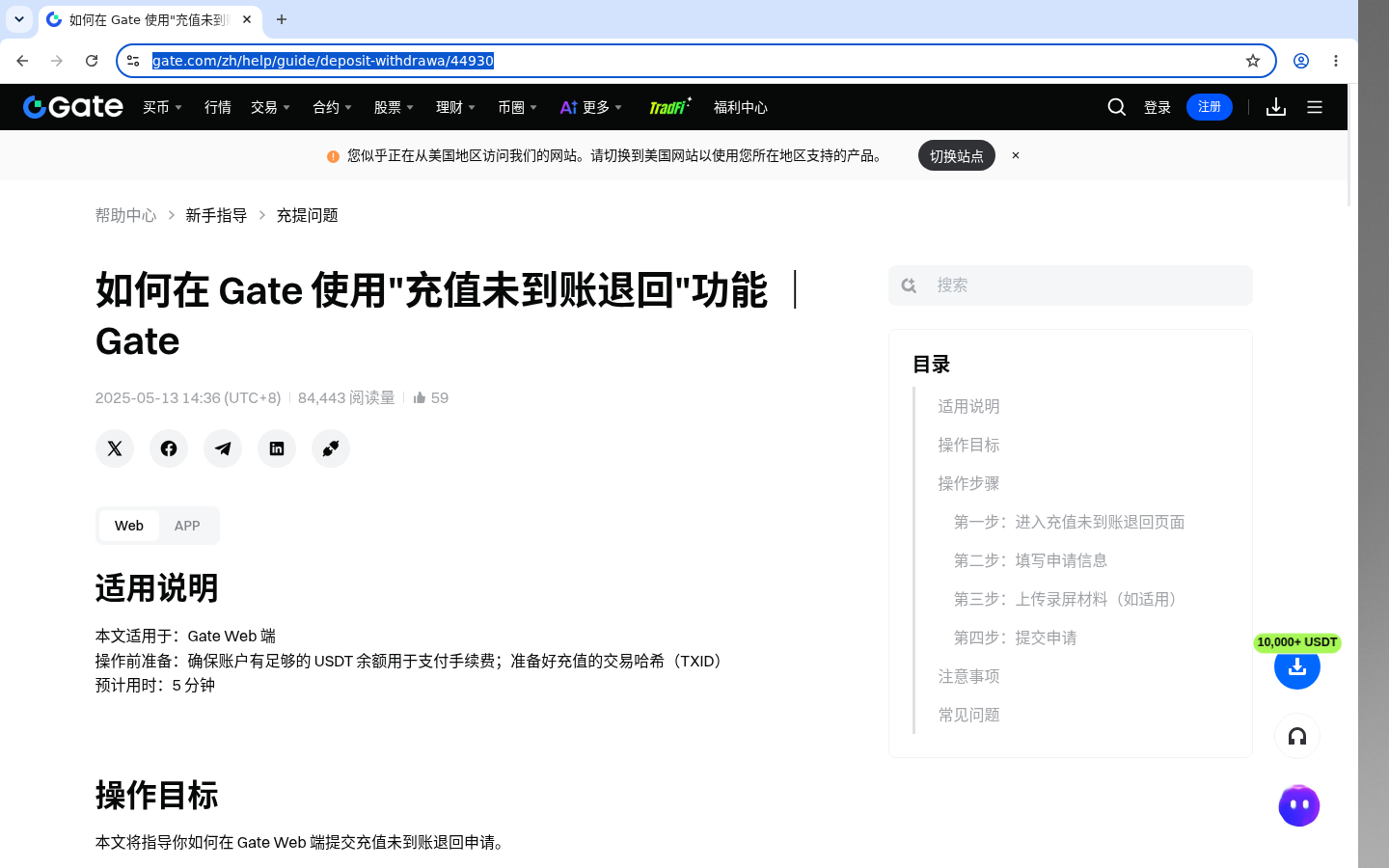Share article on Facebook
This screenshot has height=868, width=1389.
(169, 448)
